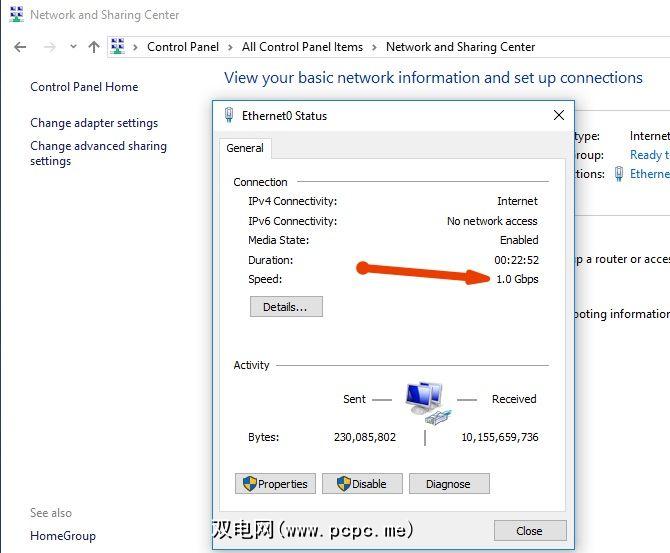Screen dimensions: 670x553
Task: Select All Control Panel Items breadcrumb
Action: 302,47
